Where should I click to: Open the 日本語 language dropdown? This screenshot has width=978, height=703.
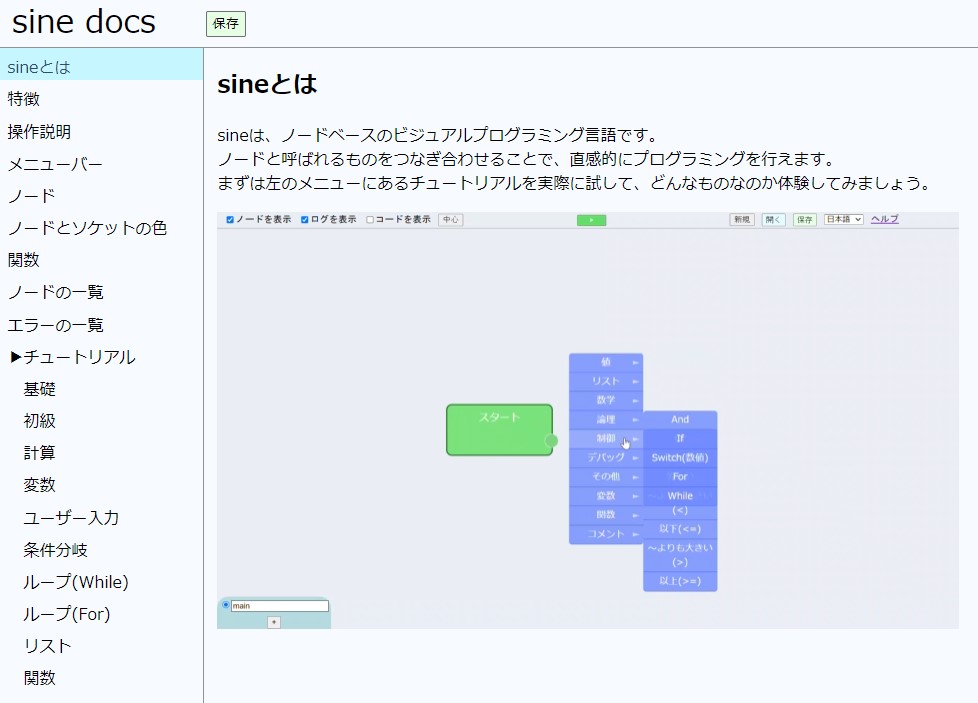coord(843,220)
